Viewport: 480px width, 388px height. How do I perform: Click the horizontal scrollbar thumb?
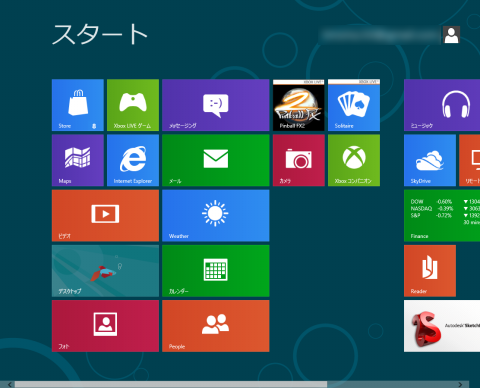171,384
